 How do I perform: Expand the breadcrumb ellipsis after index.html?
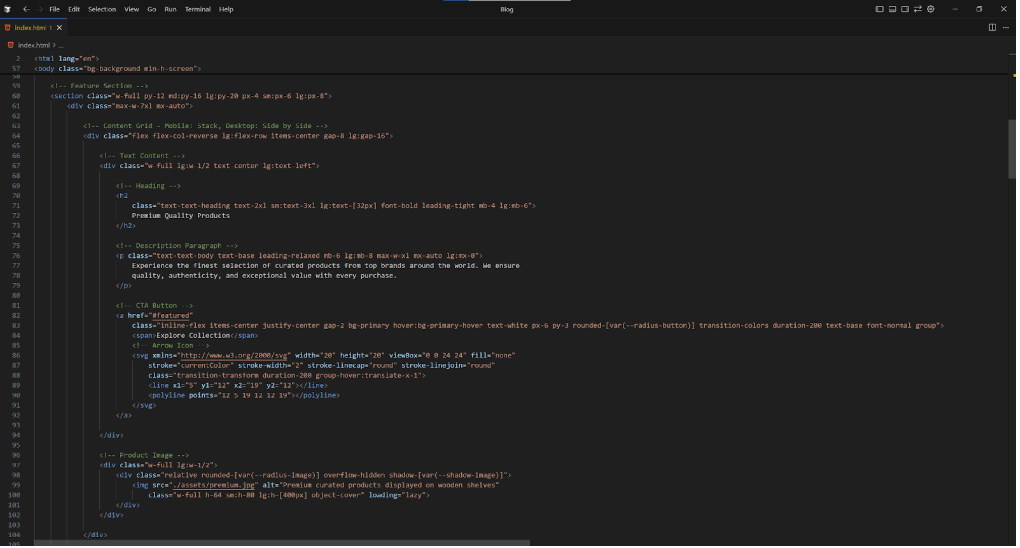(x=60, y=45)
